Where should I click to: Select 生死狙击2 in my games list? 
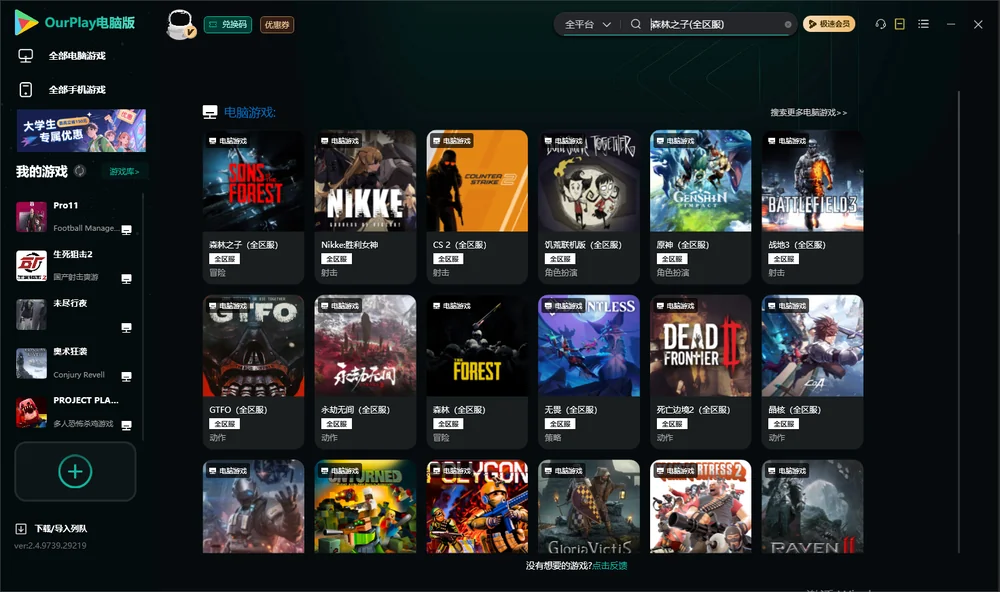coord(75,265)
